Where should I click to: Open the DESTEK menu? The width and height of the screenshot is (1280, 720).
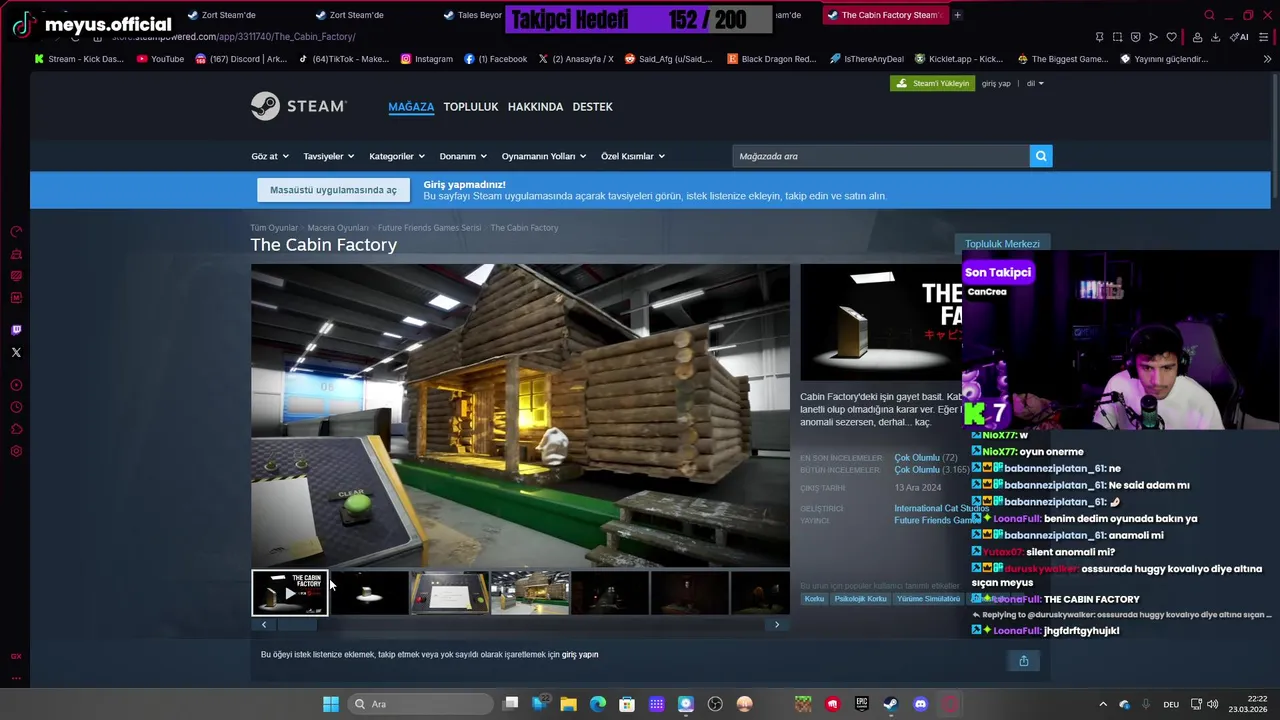[592, 107]
